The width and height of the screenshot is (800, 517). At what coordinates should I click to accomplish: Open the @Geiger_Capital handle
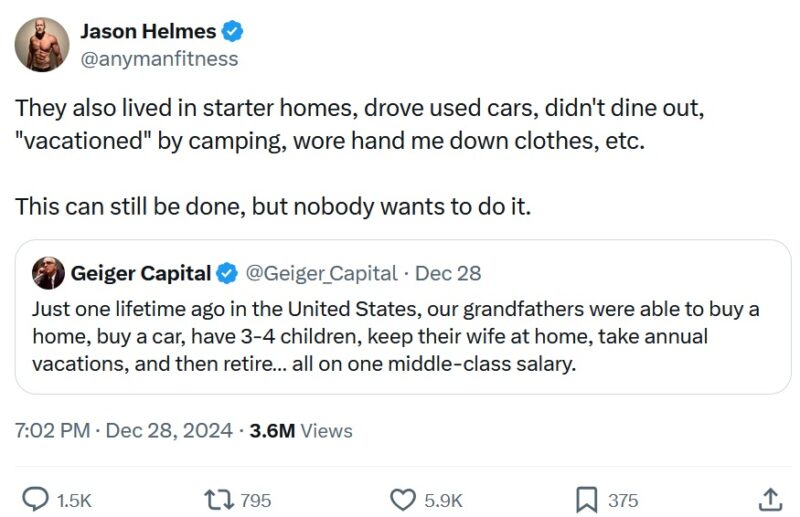pyautogui.click(x=321, y=273)
